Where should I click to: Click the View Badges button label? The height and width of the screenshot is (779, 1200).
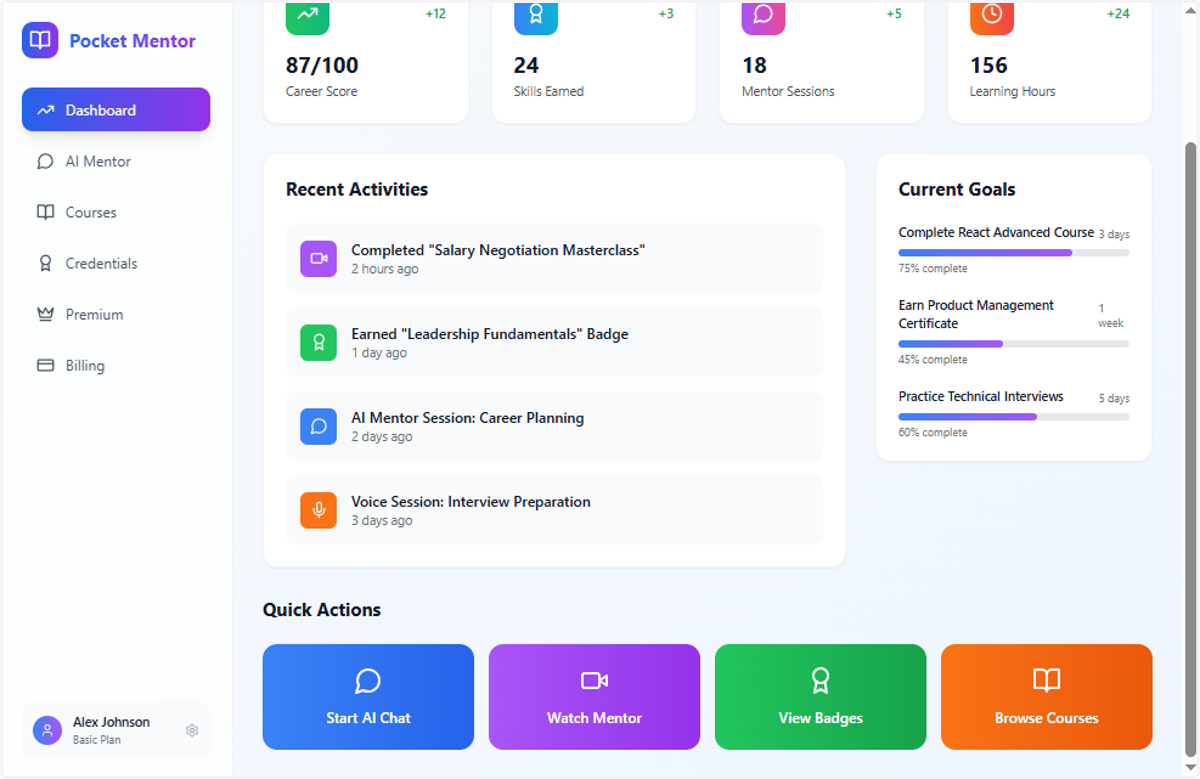(820, 718)
